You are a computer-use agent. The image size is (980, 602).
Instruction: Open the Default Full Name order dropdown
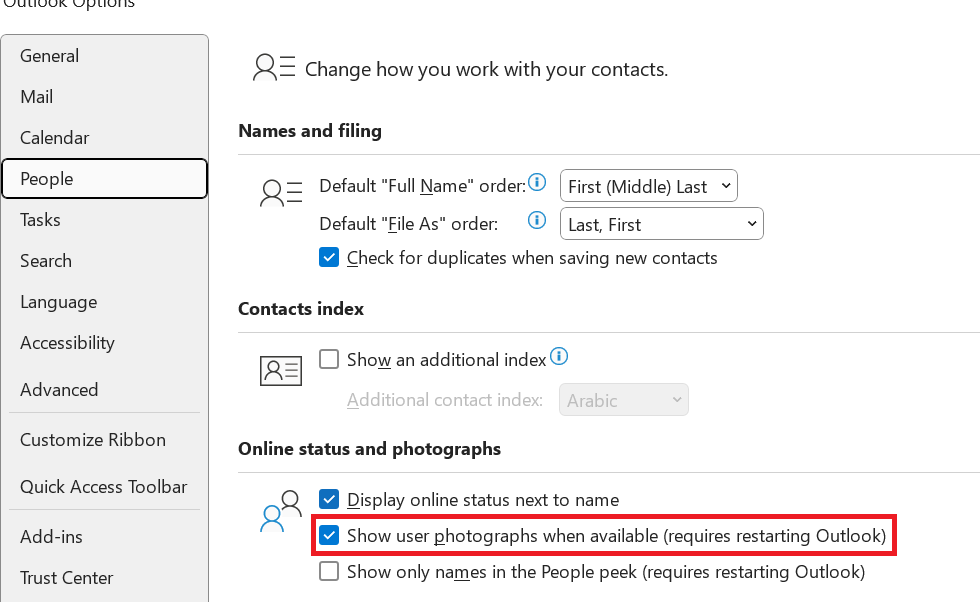(648, 185)
